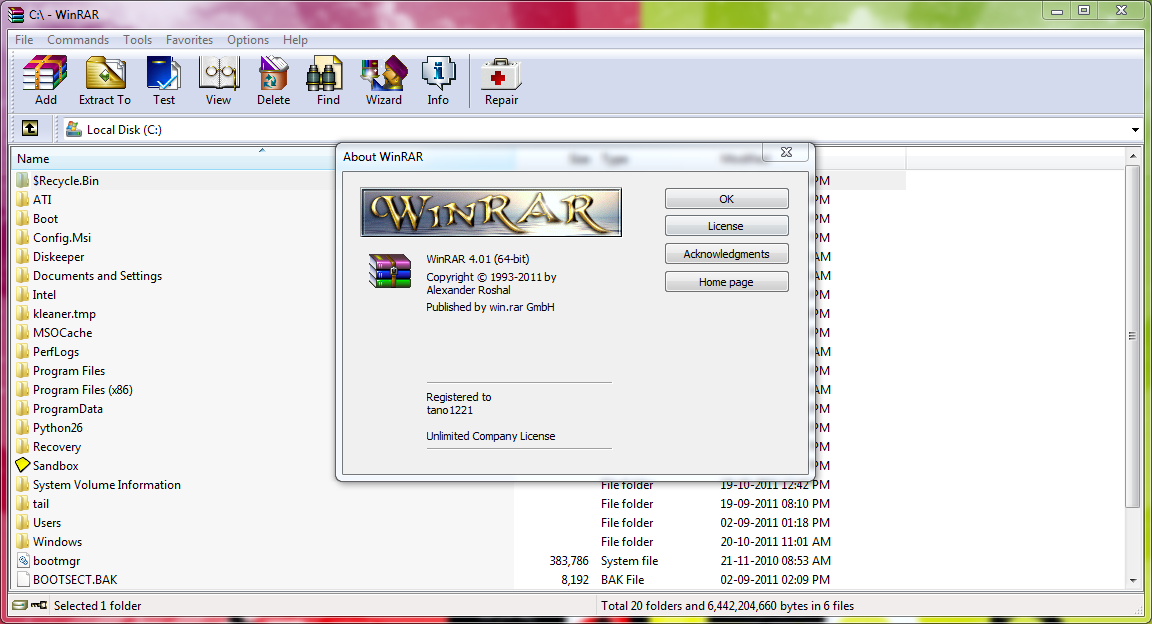Expand the address bar dropdown arrow

coord(1135,129)
